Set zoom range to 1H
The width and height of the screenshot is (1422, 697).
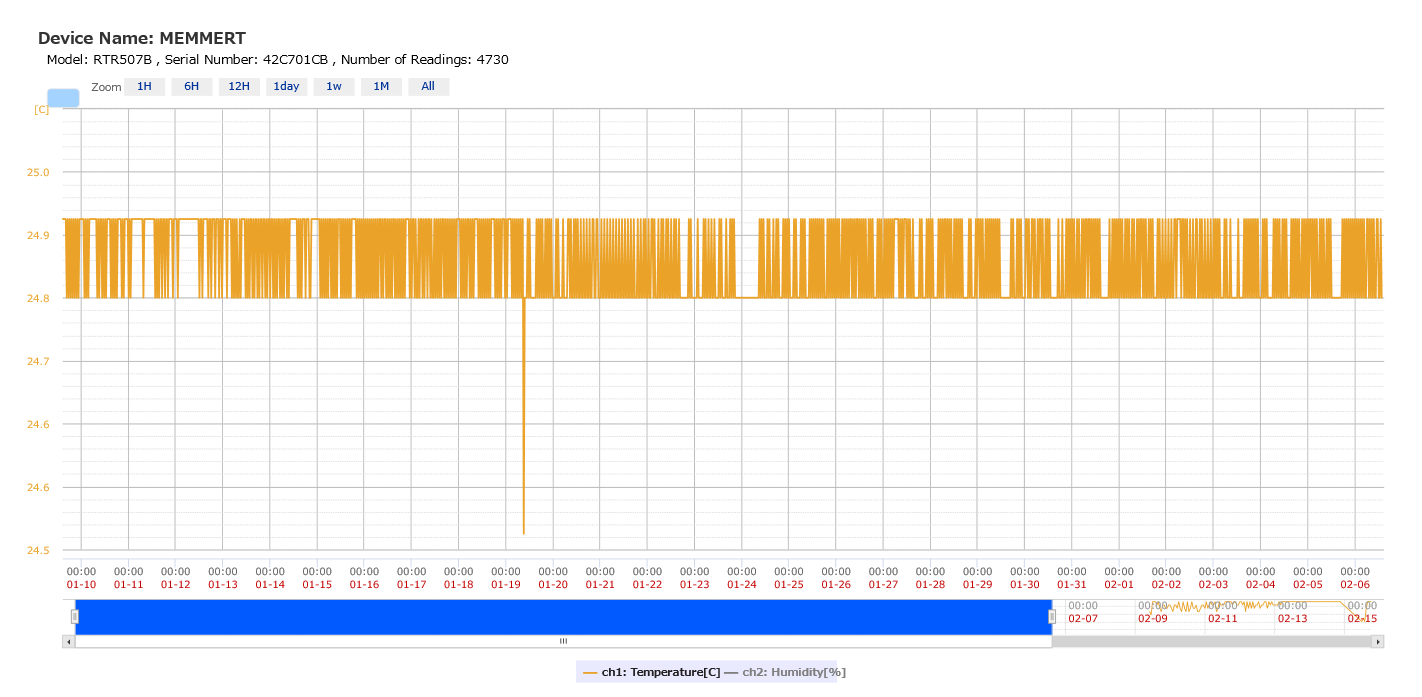click(x=144, y=87)
